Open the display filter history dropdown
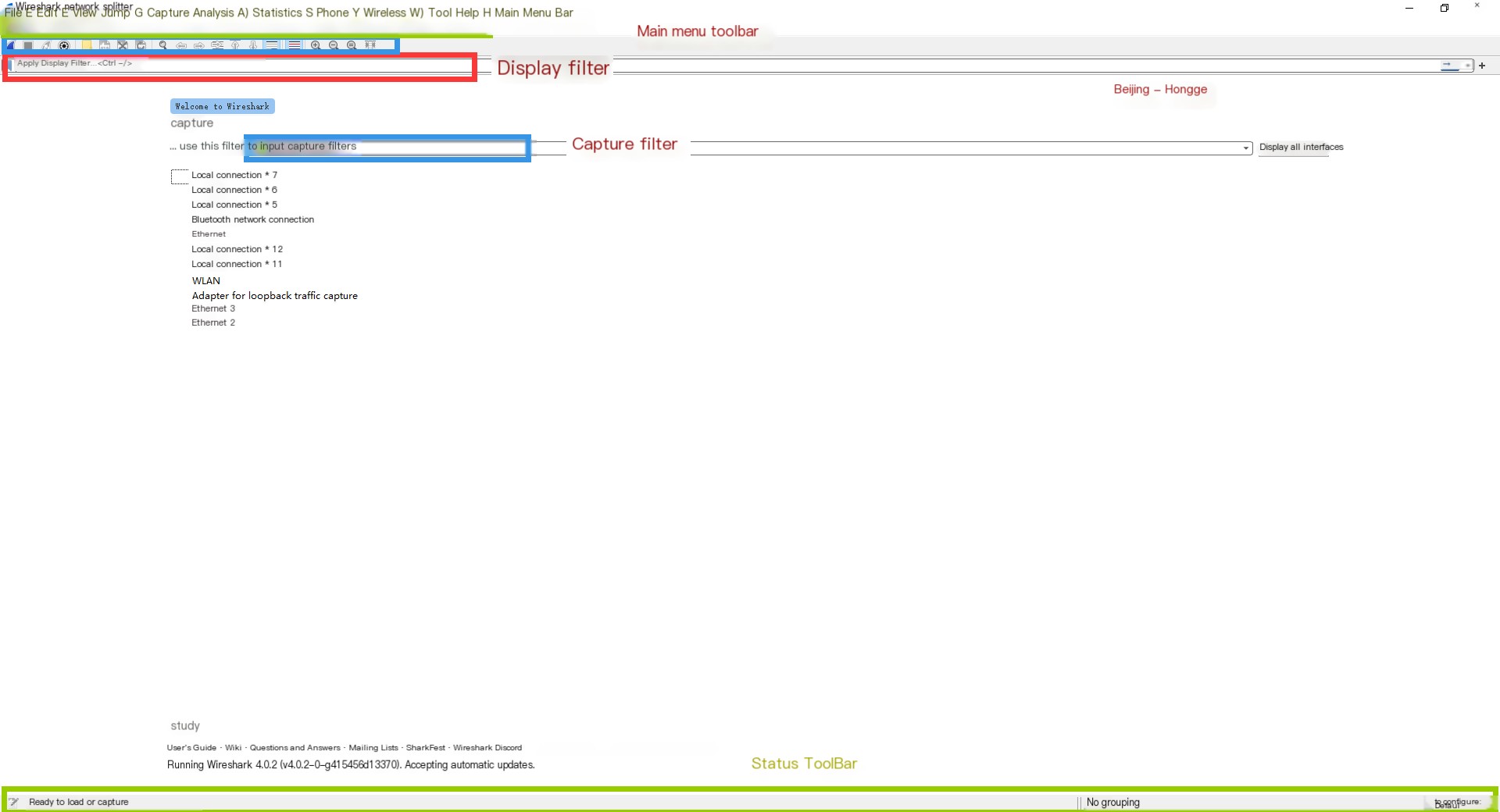Screen dimensions: 1500x812 (x=1467, y=66)
